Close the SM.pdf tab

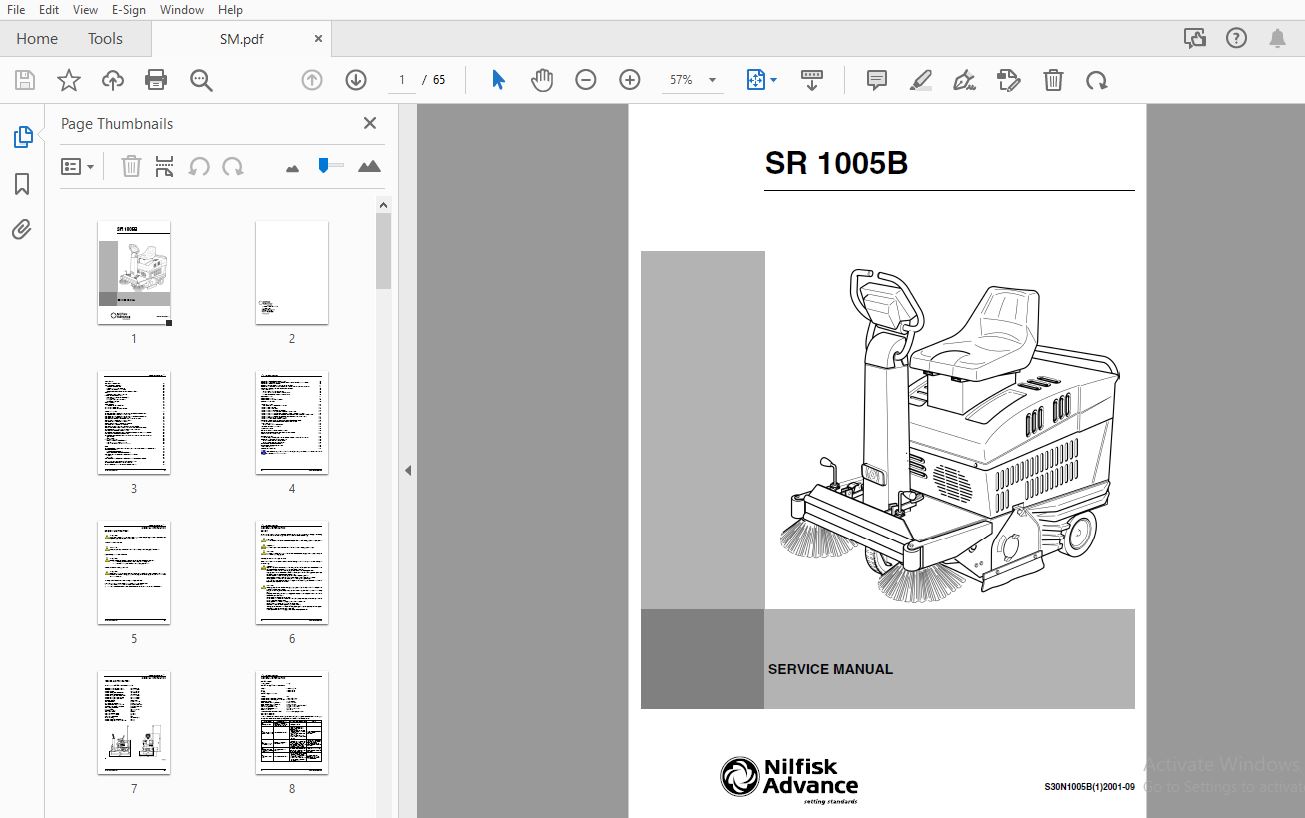coord(319,39)
